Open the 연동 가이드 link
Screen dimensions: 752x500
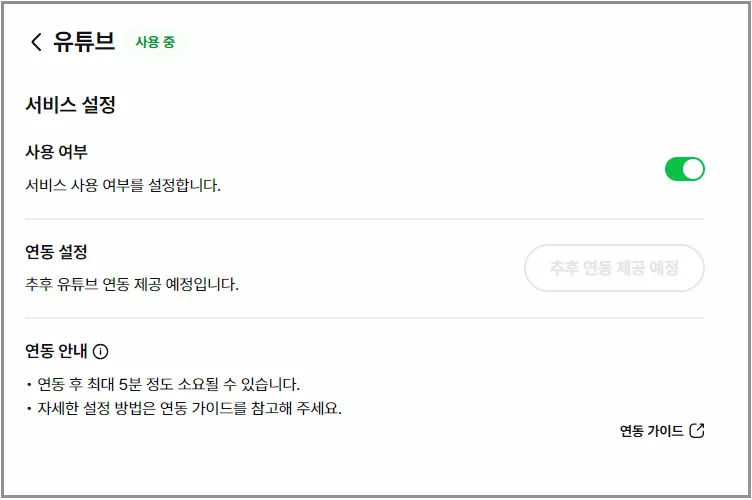tap(662, 430)
